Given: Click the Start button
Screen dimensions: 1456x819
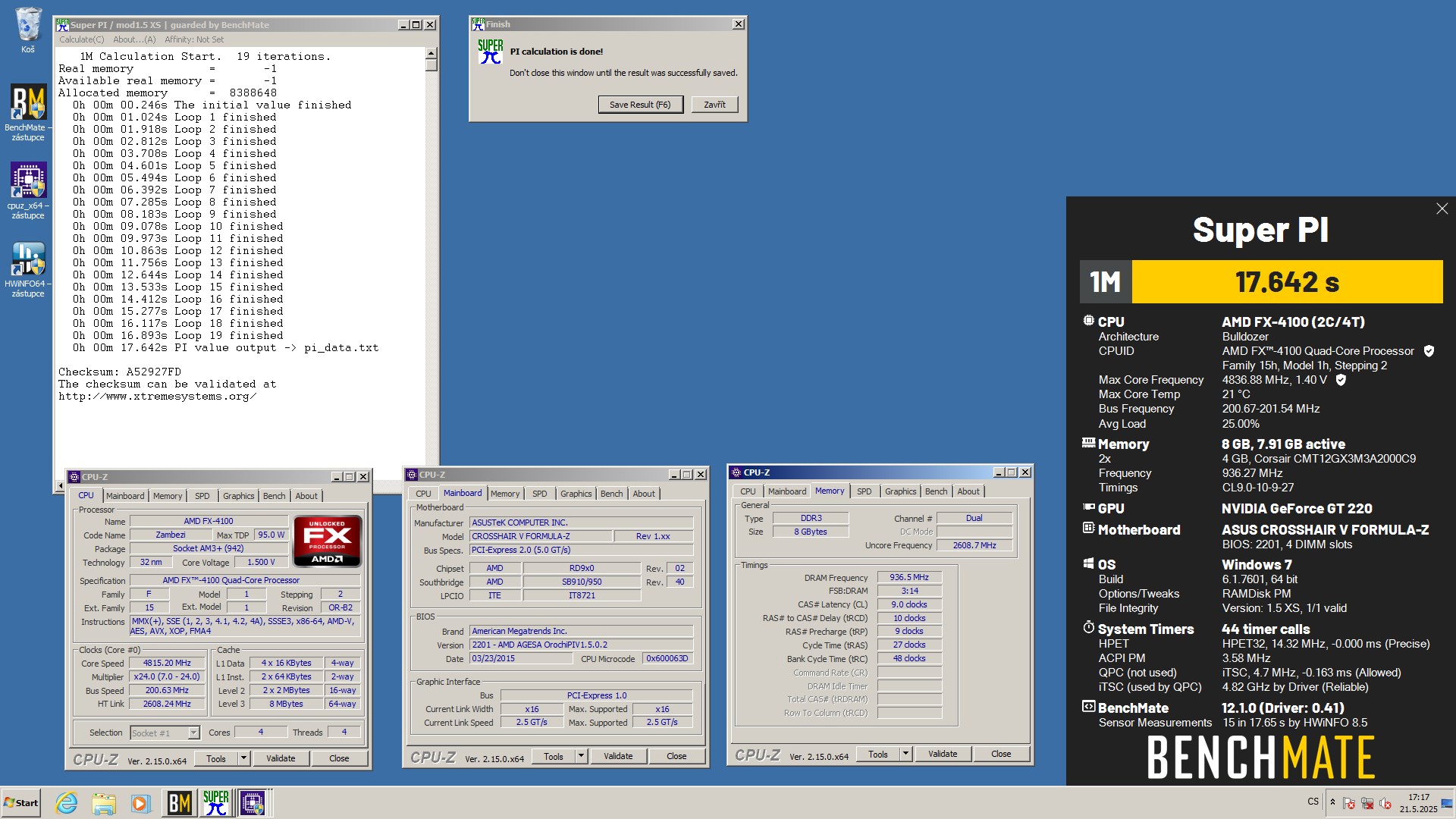Looking at the screenshot, I should point(20,802).
